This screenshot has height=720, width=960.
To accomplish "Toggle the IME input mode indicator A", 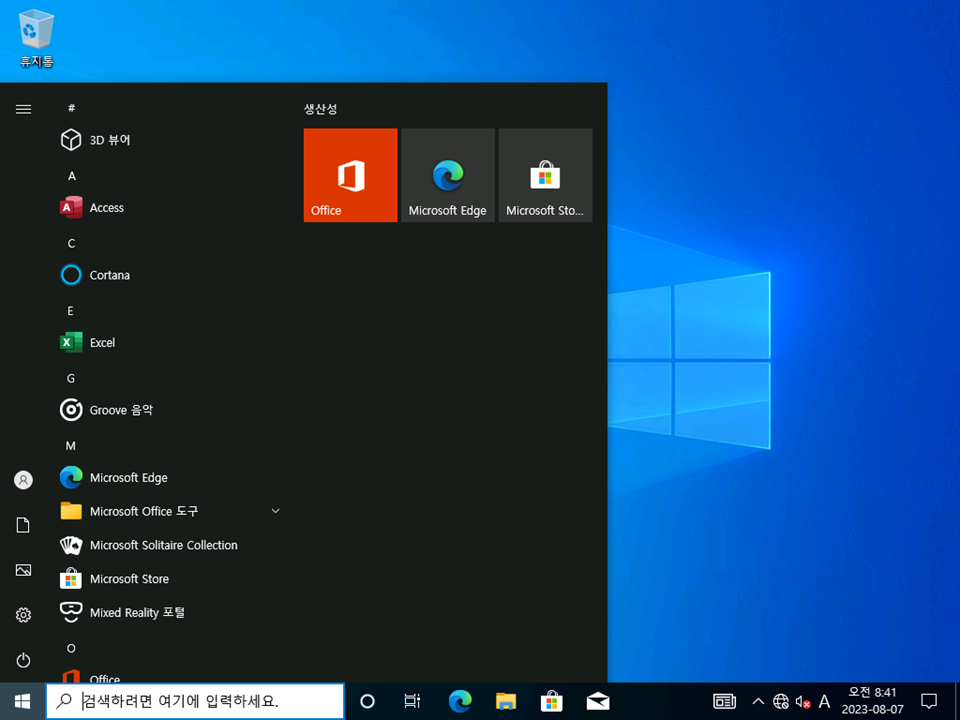I will tap(825, 701).
